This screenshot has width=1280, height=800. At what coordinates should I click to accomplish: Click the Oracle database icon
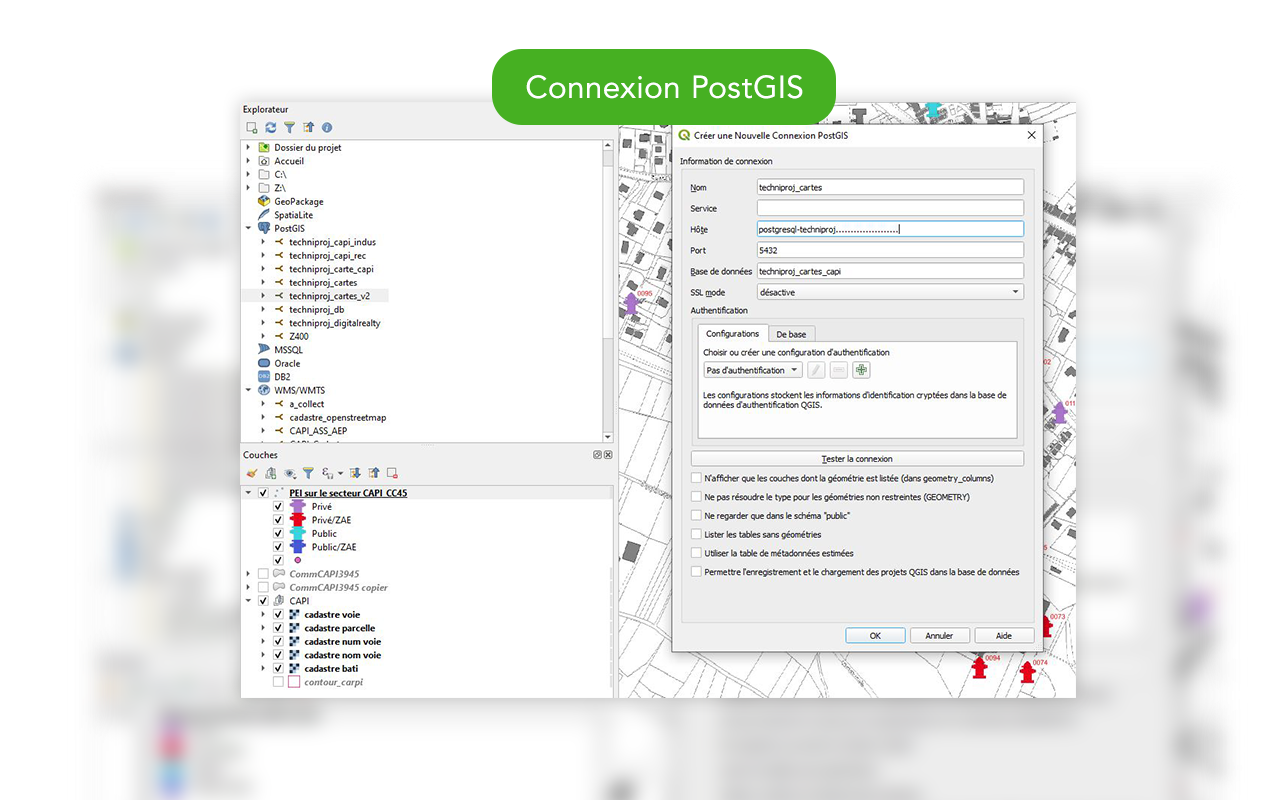(264, 363)
